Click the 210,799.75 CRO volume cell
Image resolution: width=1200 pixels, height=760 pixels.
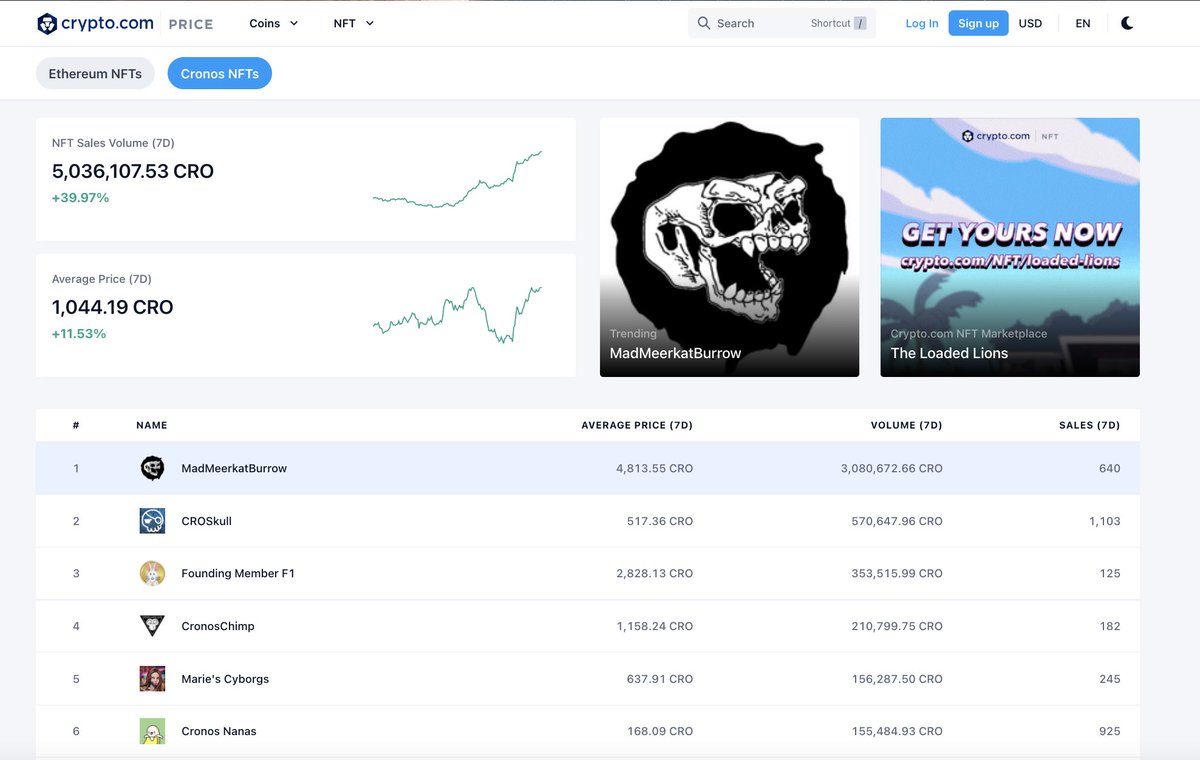coord(897,626)
